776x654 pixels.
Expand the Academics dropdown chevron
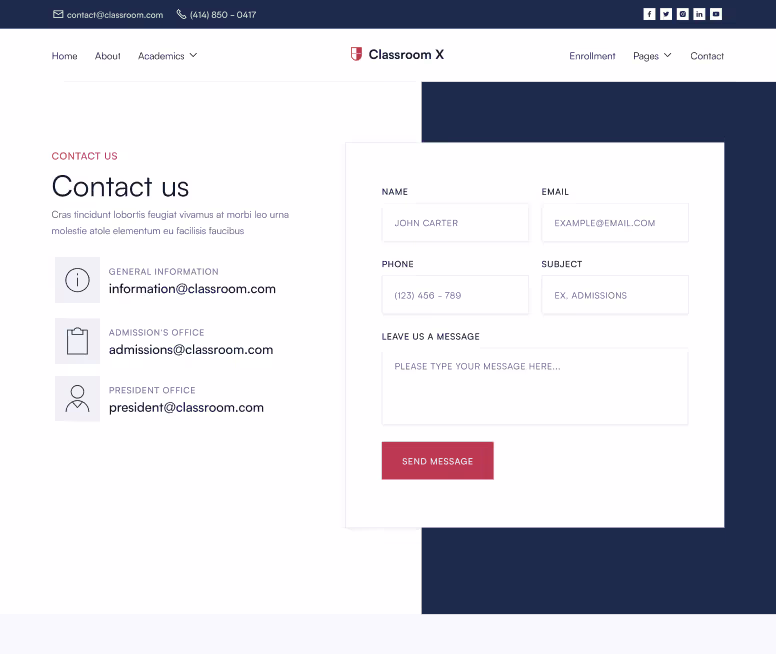pos(194,55)
